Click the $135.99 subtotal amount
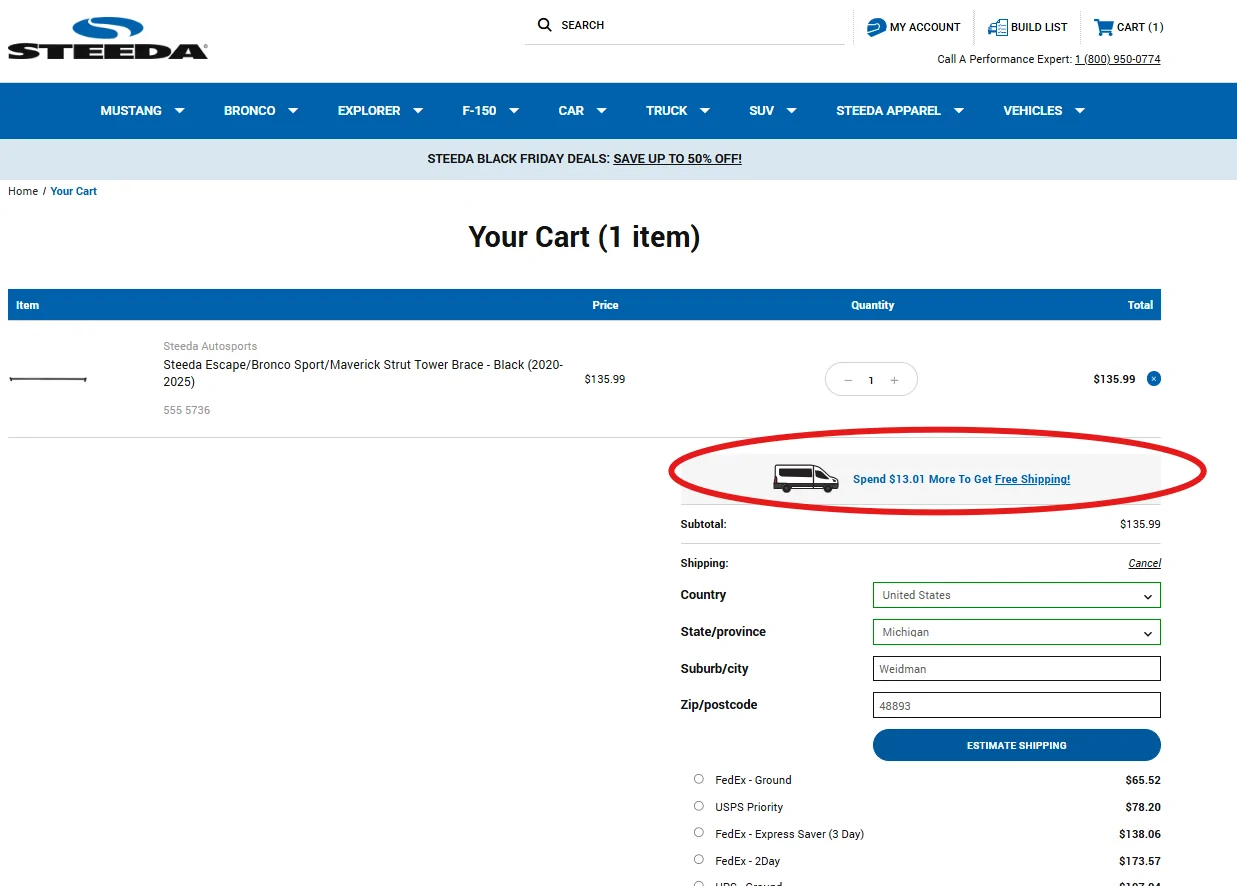This screenshot has width=1237, height=886. click(x=1140, y=524)
